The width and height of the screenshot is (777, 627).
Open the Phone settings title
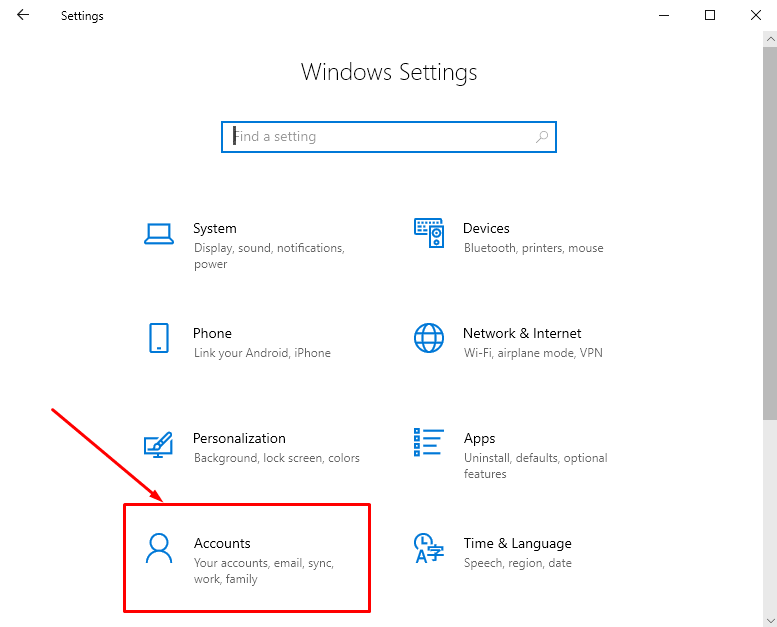click(x=212, y=333)
